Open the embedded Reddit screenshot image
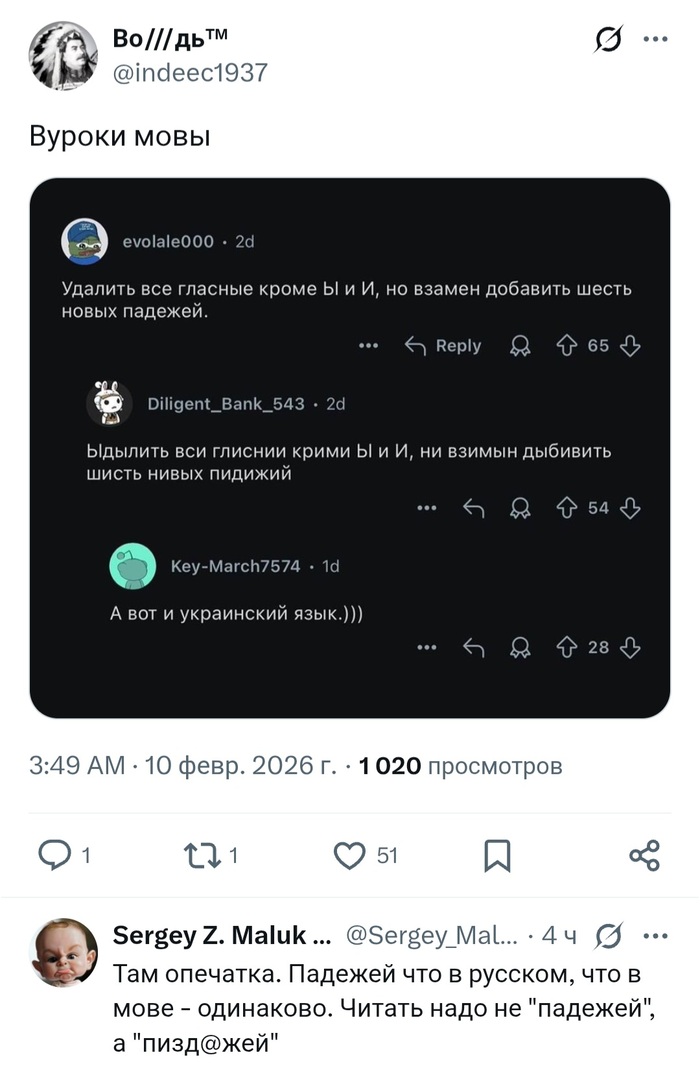The height and width of the screenshot is (1066, 700). click(x=350, y=447)
